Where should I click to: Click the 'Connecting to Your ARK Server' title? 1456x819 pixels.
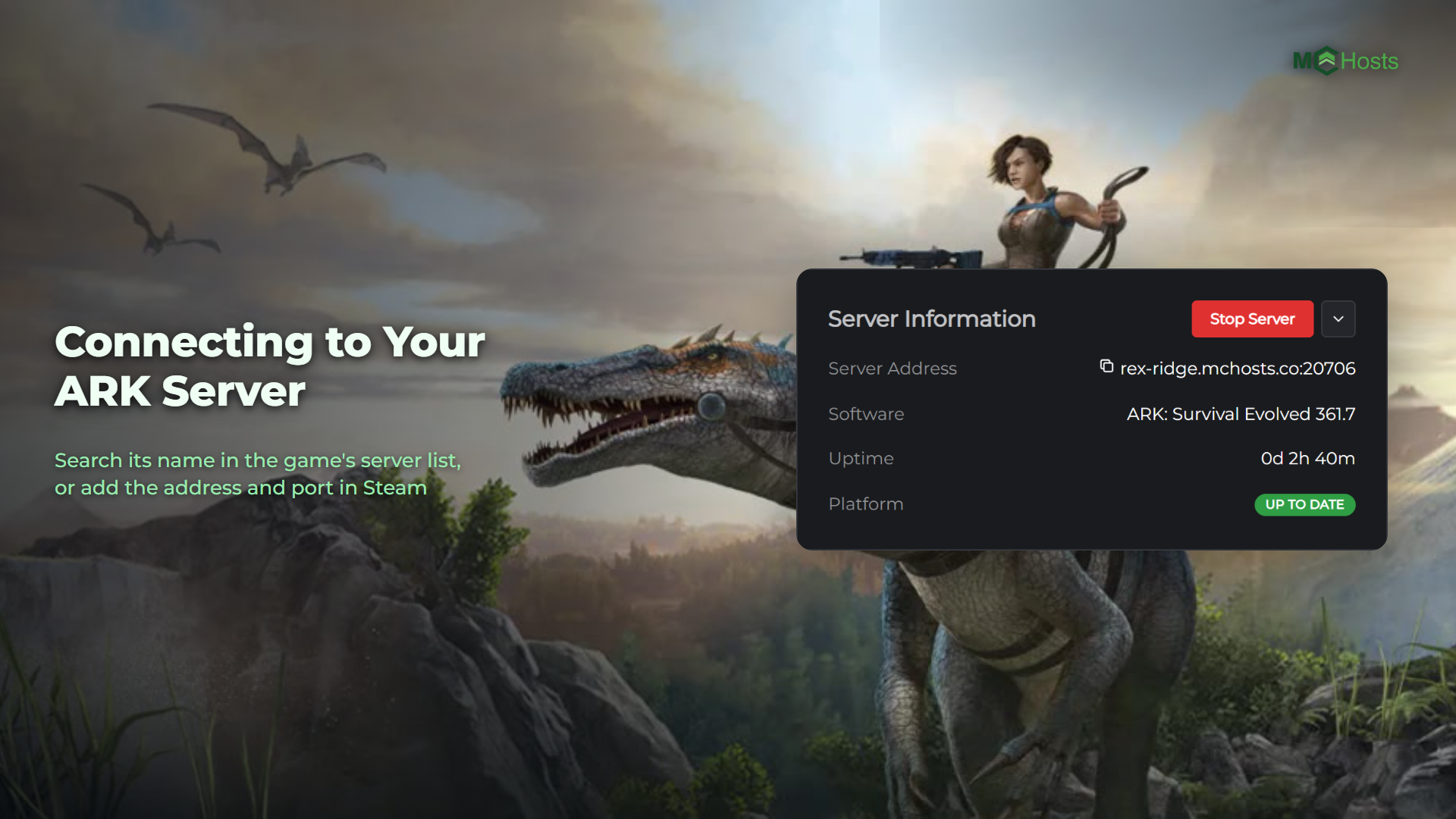(270, 366)
